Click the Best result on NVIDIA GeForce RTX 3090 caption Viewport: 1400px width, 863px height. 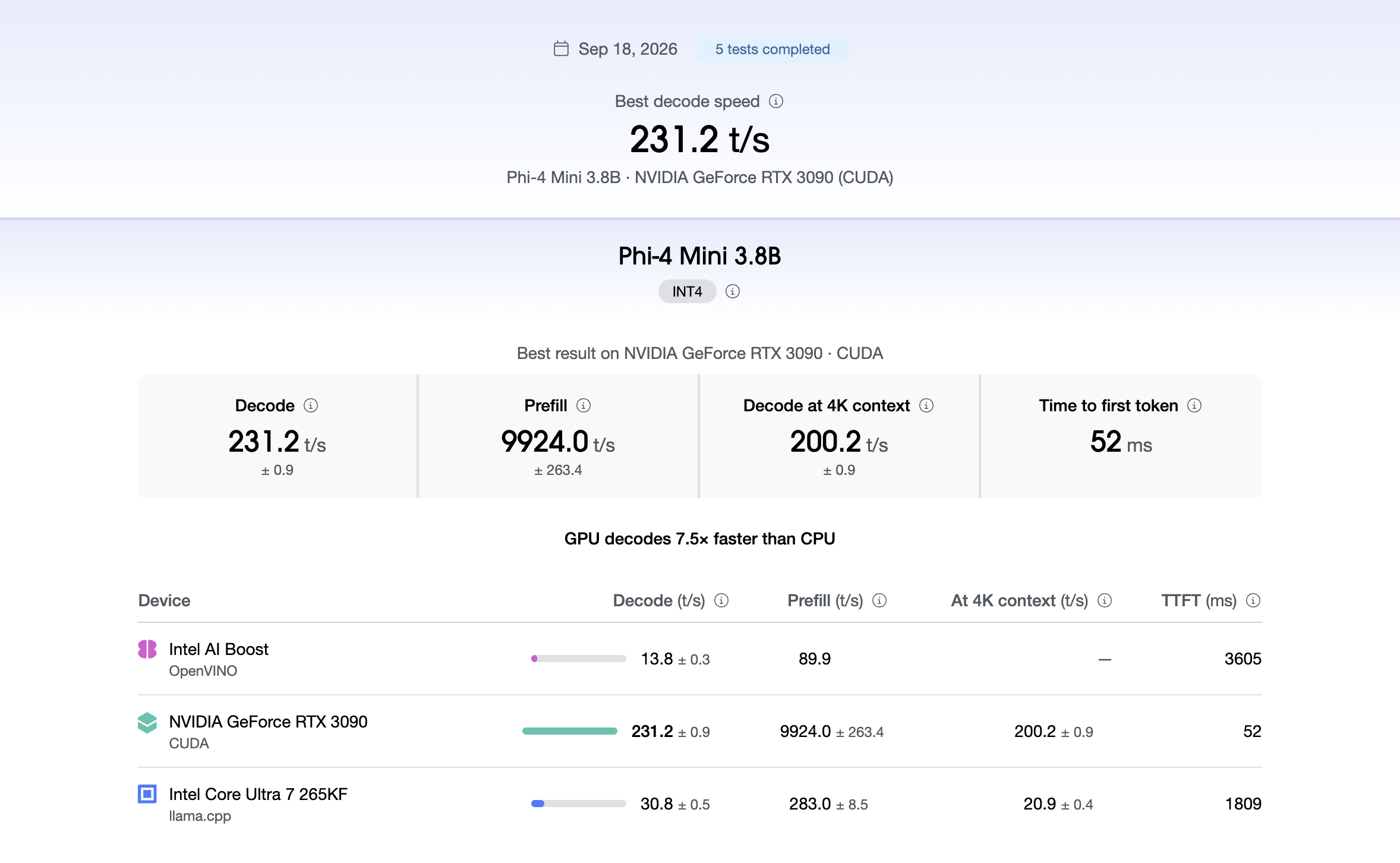(x=699, y=353)
